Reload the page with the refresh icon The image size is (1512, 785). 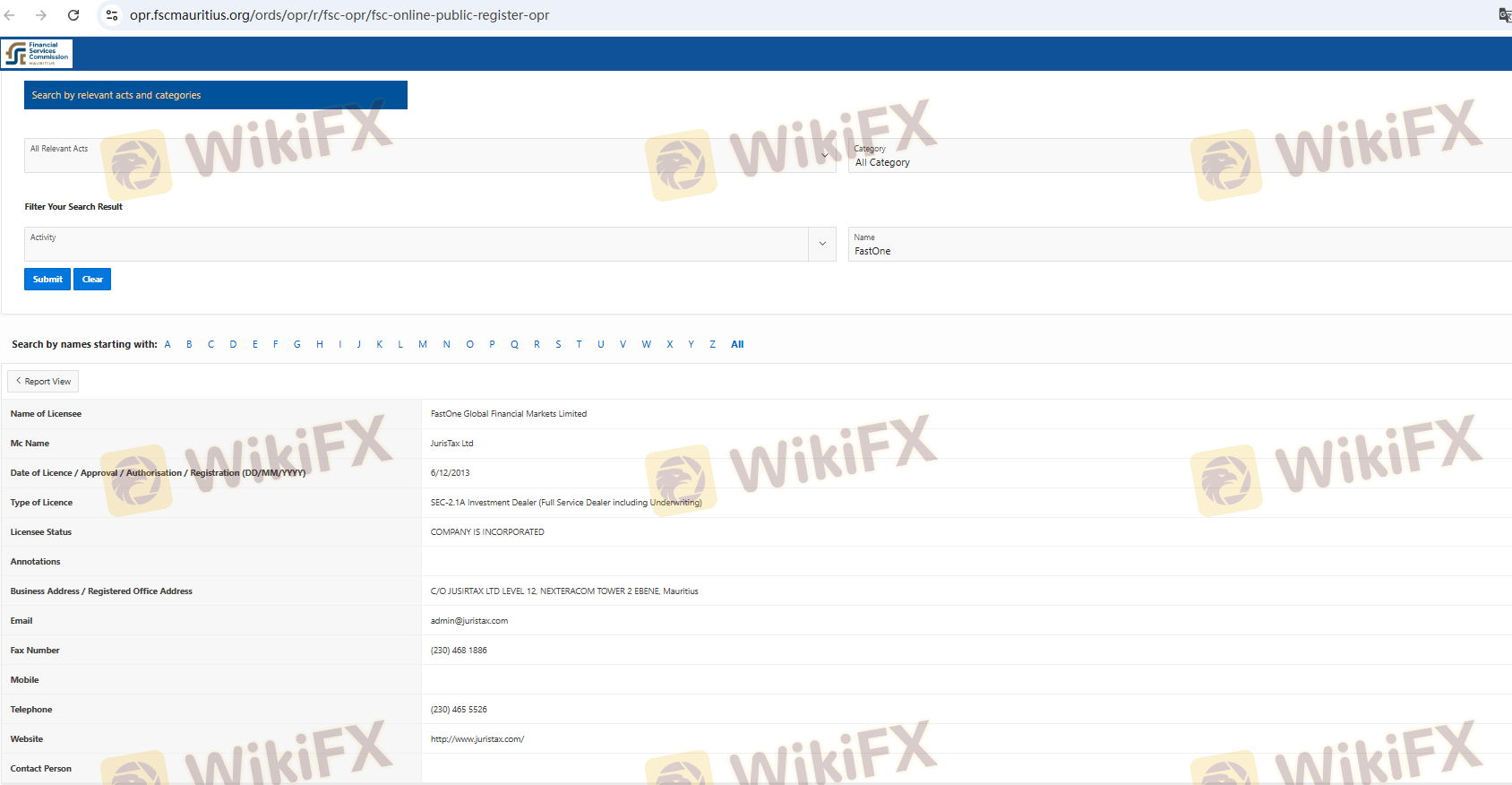pos(73,15)
